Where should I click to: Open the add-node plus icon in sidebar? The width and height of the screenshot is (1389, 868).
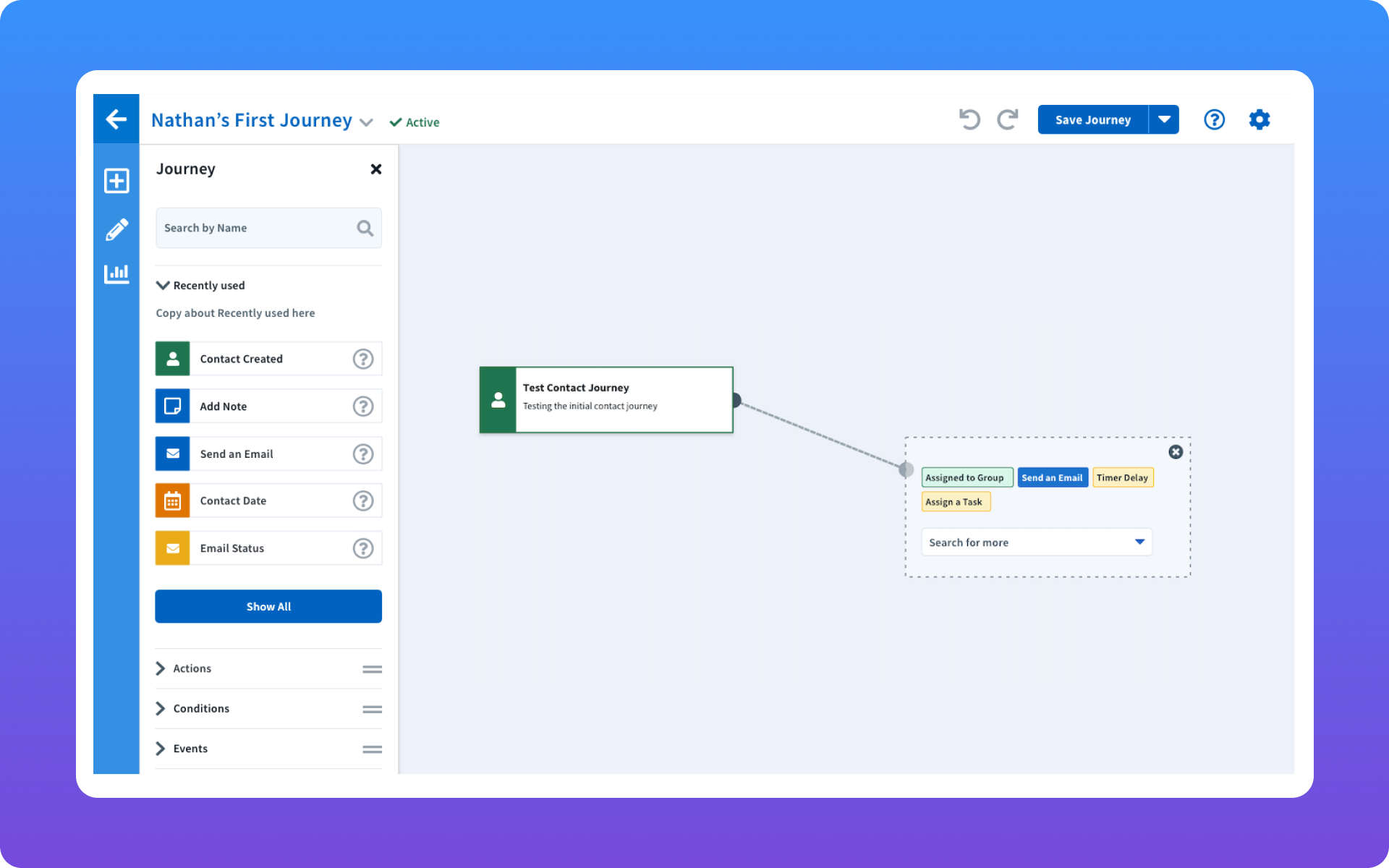pos(116,181)
